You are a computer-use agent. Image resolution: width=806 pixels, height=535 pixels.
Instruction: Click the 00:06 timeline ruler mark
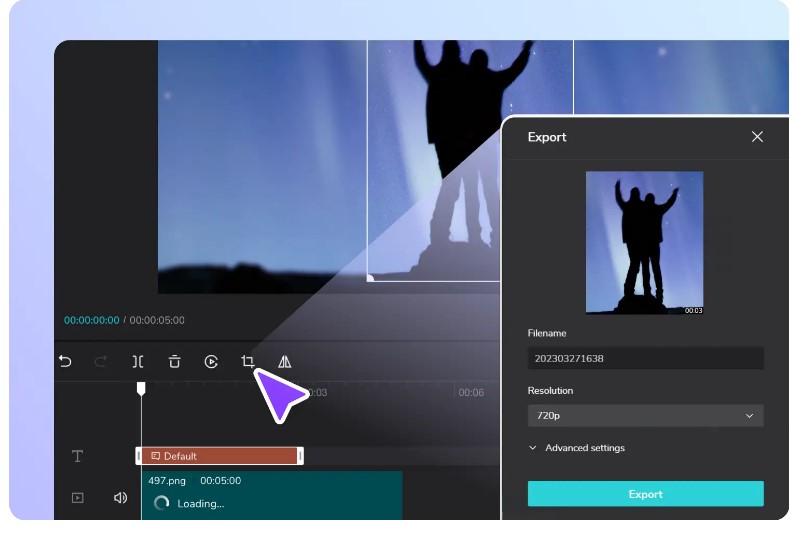point(471,393)
